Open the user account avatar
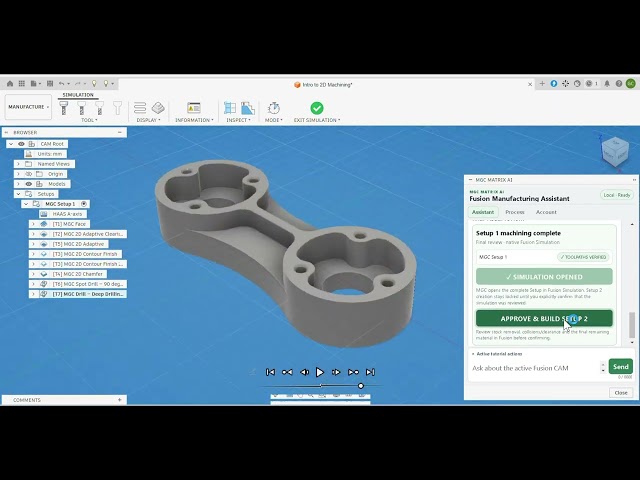 pyautogui.click(x=631, y=84)
